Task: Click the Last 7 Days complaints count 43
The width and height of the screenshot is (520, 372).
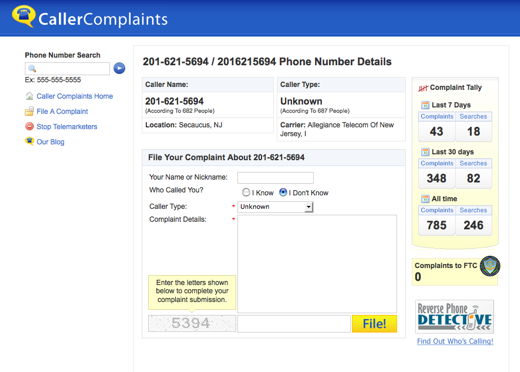Action: point(437,131)
